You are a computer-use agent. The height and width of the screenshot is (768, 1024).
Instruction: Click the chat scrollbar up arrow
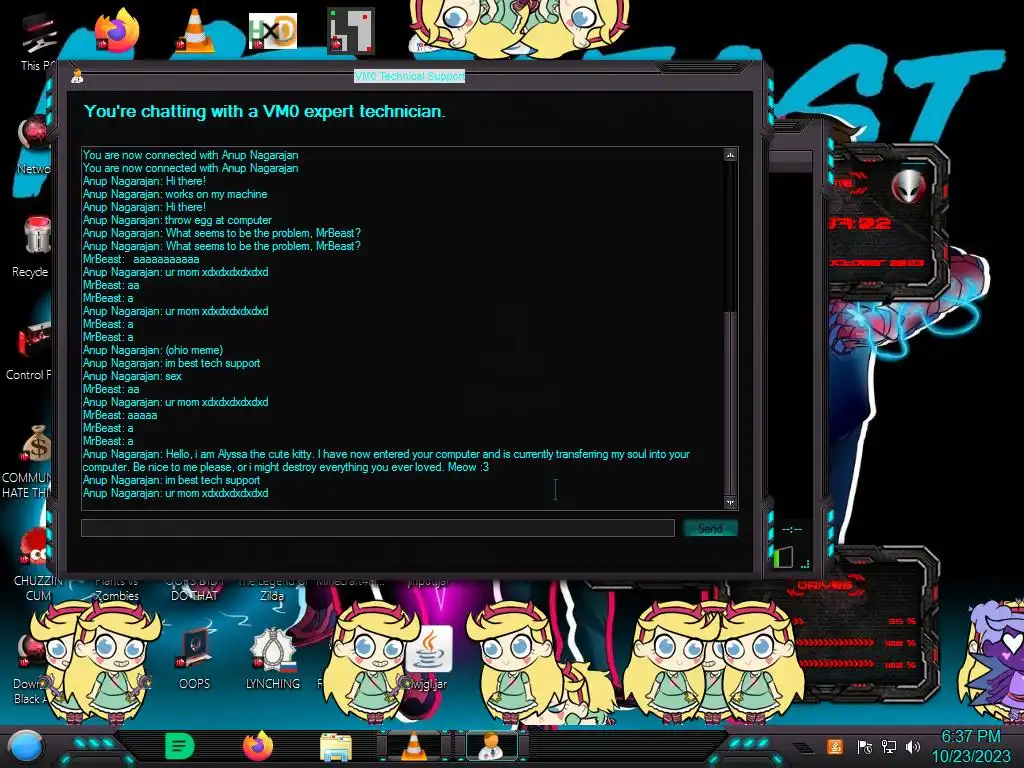(730, 155)
